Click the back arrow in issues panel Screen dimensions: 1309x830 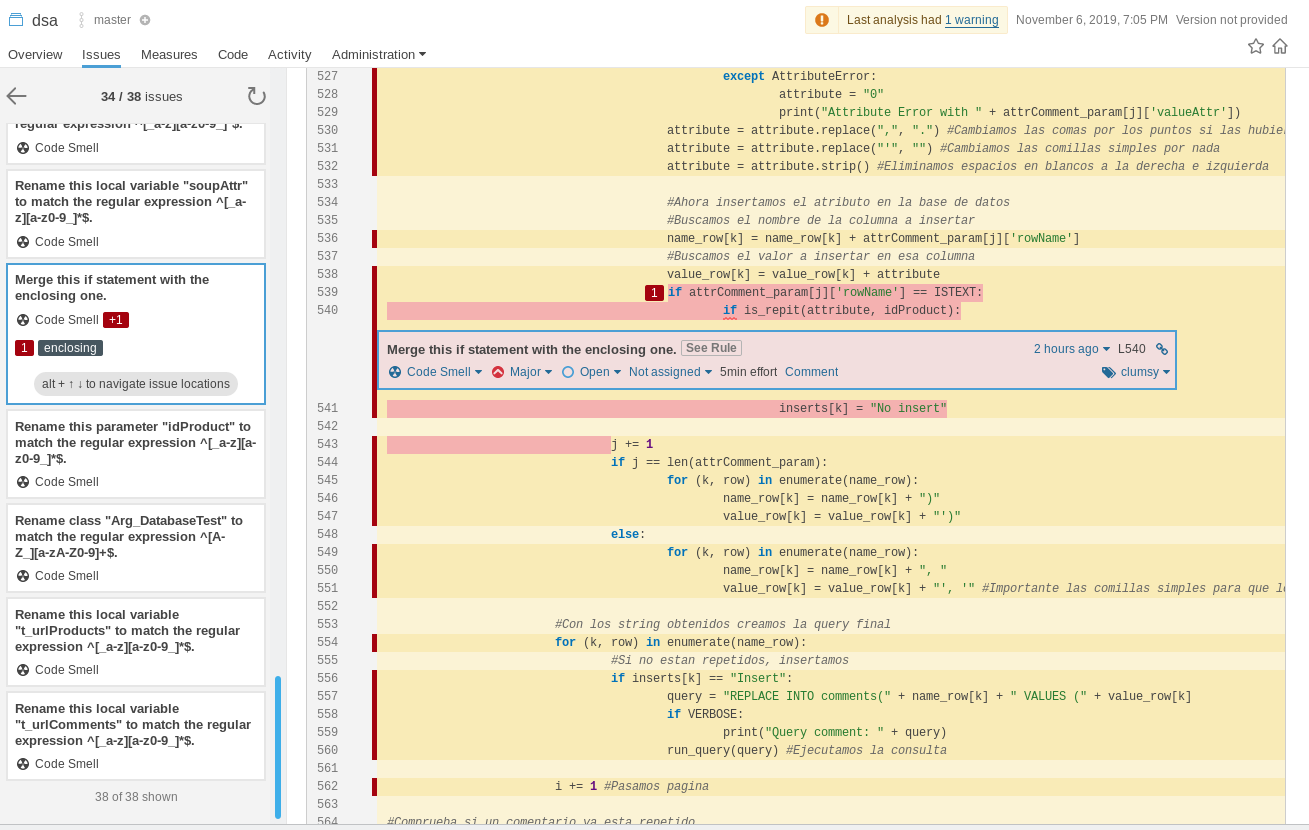pos(17,96)
